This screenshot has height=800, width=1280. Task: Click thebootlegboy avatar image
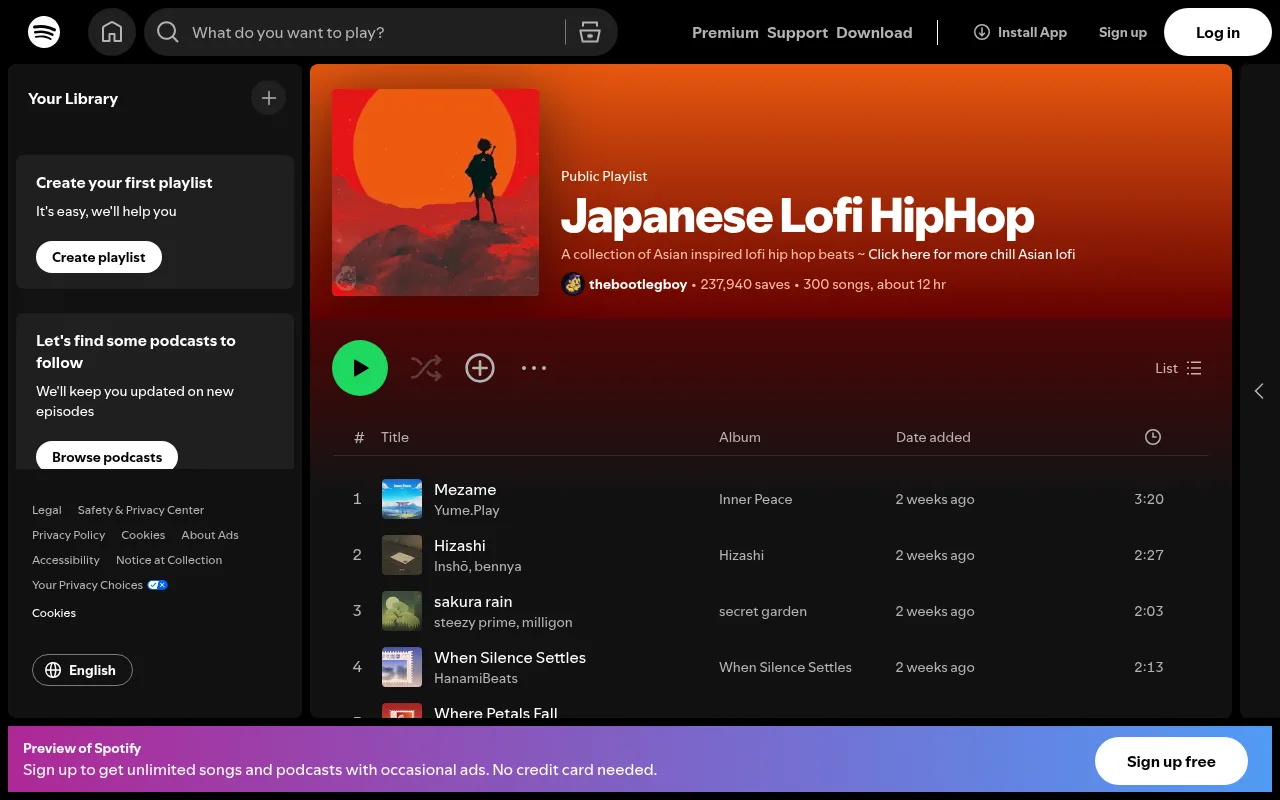click(x=573, y=284)
